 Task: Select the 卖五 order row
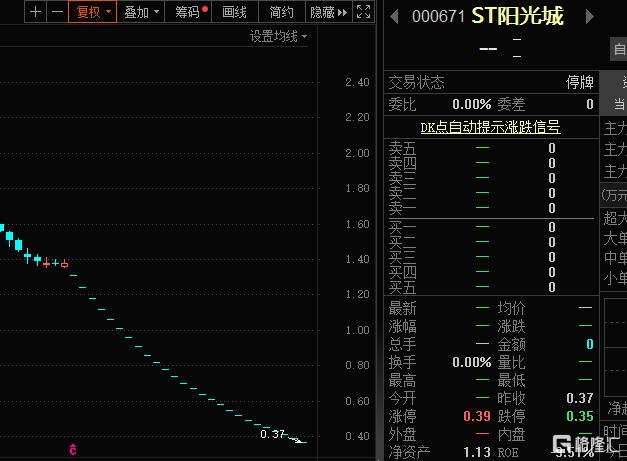[491, 148]
